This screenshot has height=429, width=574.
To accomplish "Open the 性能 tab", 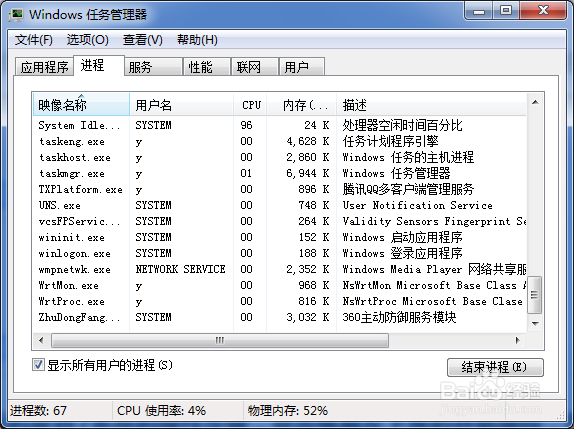I will point(207,67).
